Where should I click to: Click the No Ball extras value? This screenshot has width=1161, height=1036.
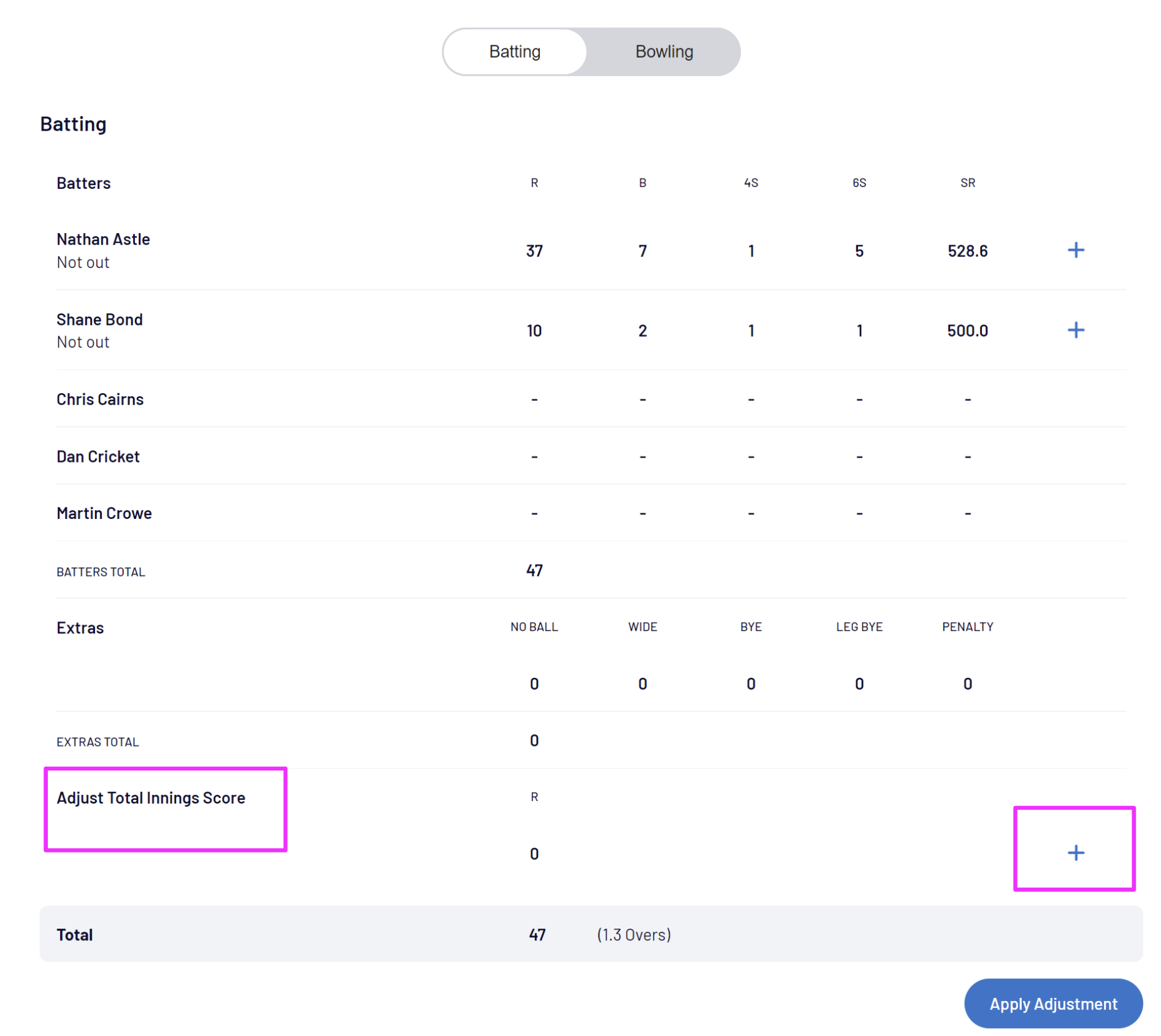pyautogui.click(x=534, y=684)
